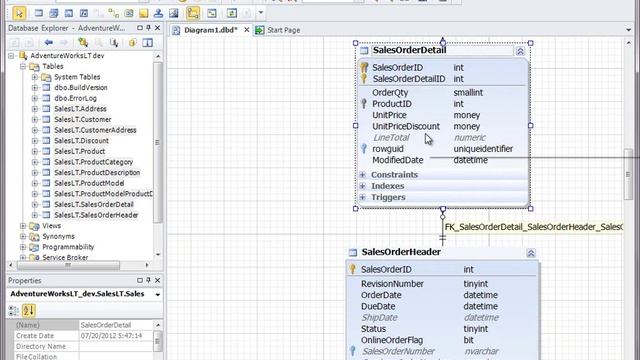Select SalesLT.Address table
This screenshot has width=640, height=360.
[80, 109]
